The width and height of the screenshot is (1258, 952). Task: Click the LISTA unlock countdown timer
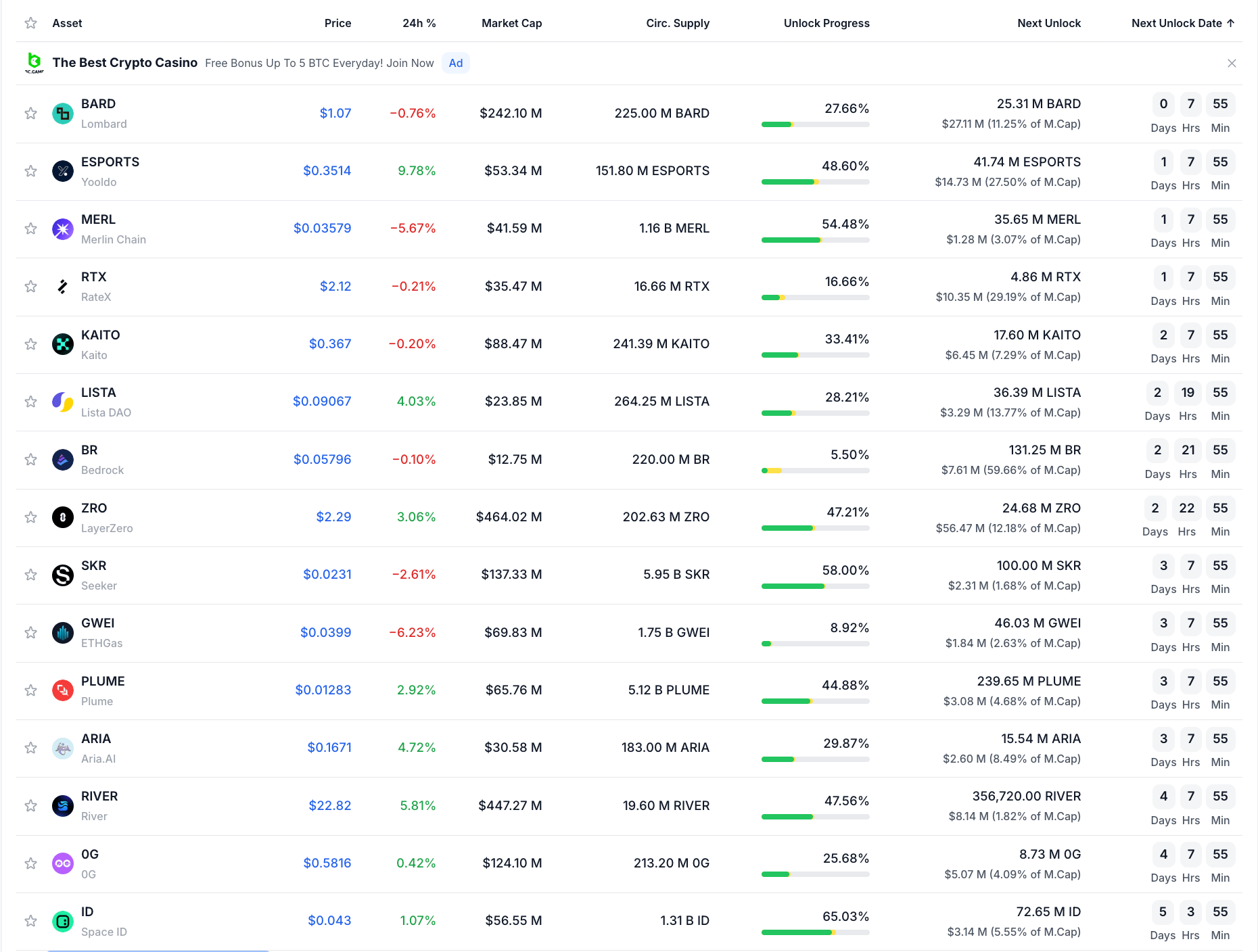[1190, 402]
